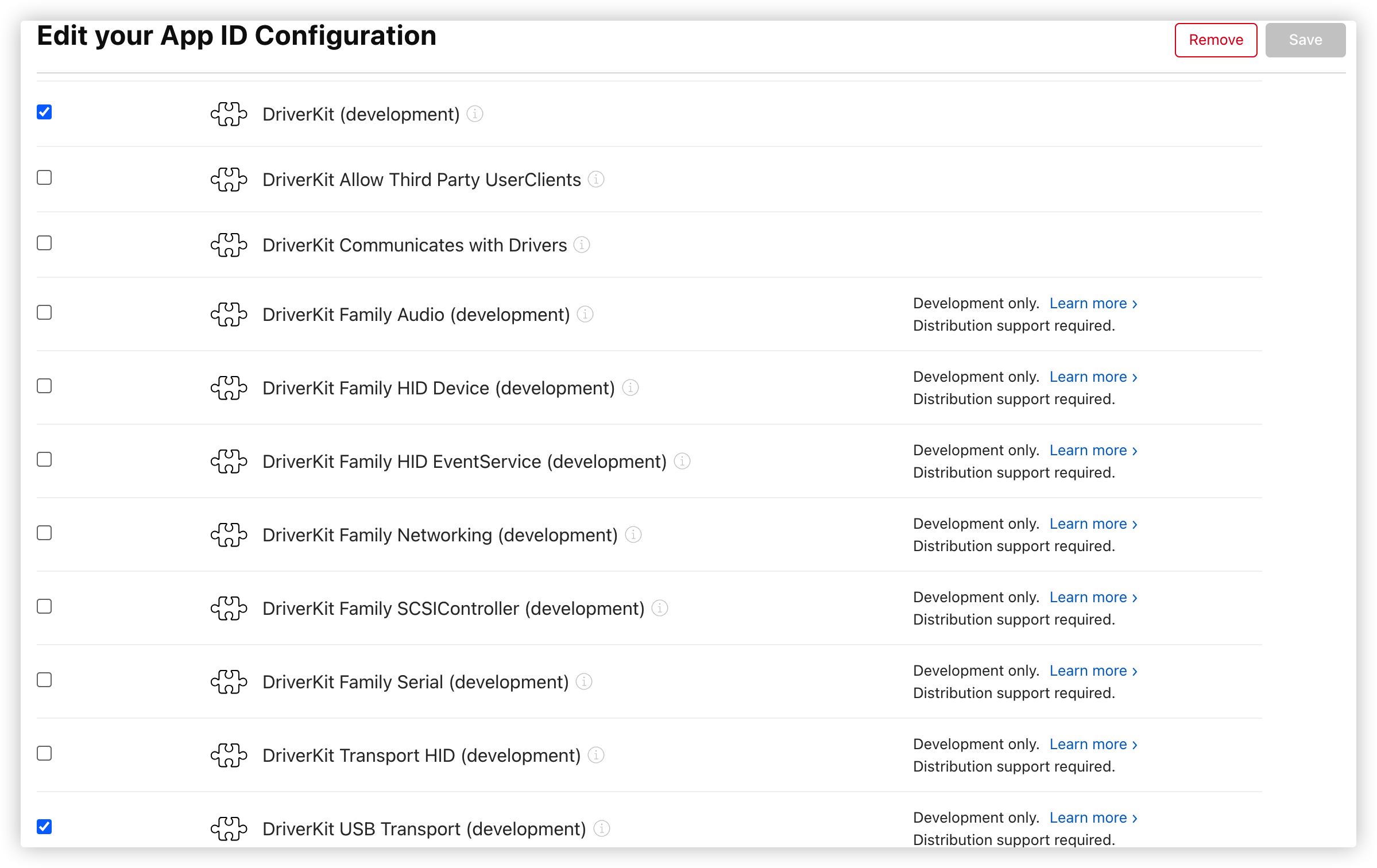This screenshot has width=1377, height=868.
Task: Click puzzle icon for Family HID EventService
Action: tap(229, 461)
